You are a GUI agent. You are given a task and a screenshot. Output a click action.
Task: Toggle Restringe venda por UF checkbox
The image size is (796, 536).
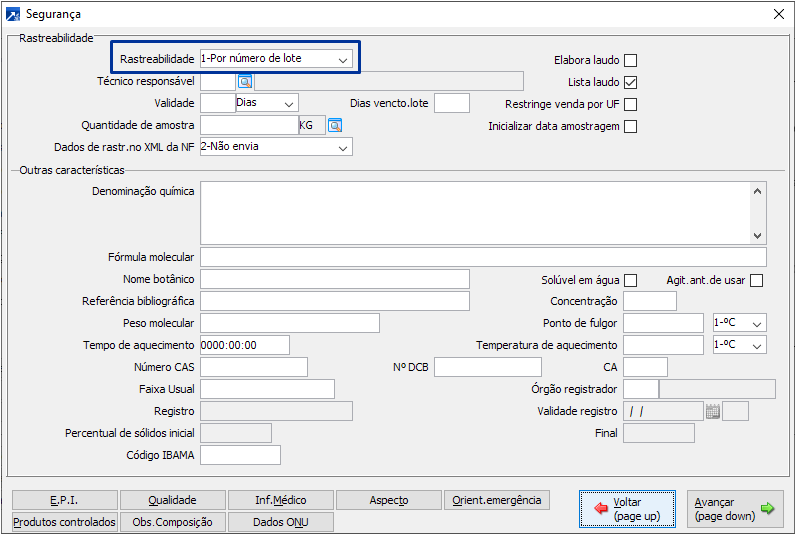[630, 104]
